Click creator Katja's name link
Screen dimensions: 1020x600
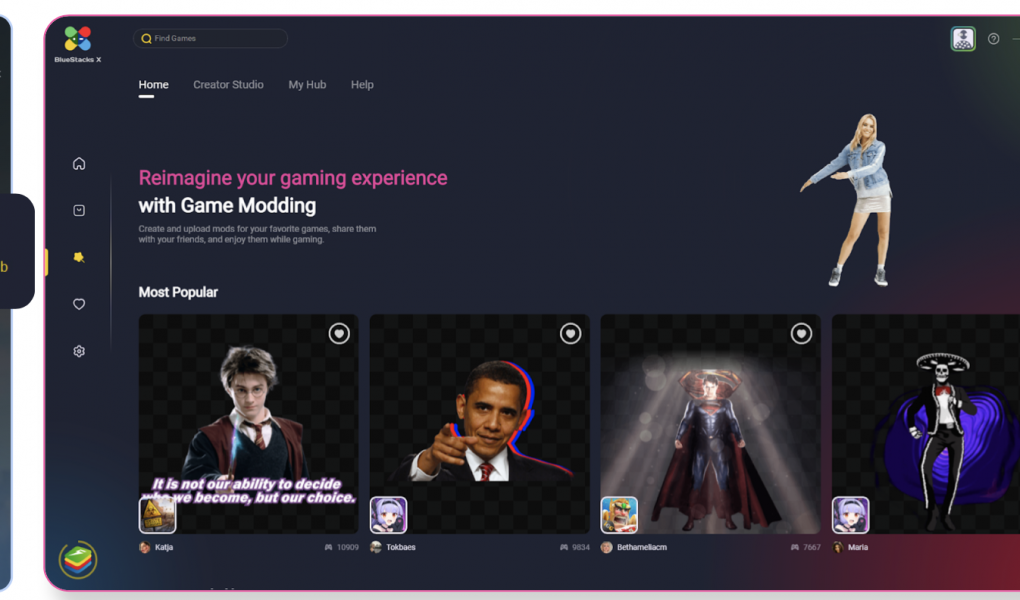pyautogui.click(x=164, y=547)
